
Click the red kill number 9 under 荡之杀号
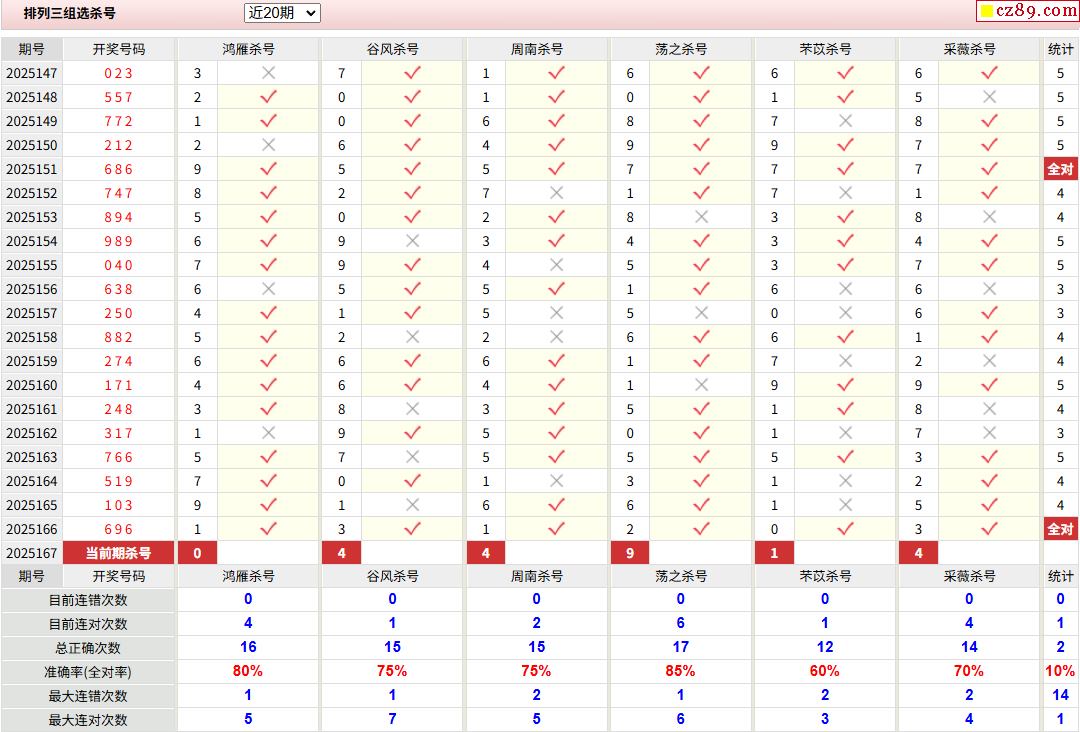(630, 553)
